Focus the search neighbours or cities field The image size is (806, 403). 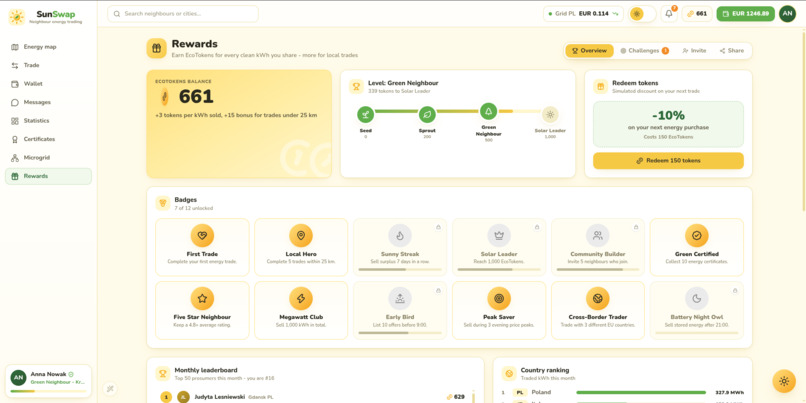(x=183, y=14)
